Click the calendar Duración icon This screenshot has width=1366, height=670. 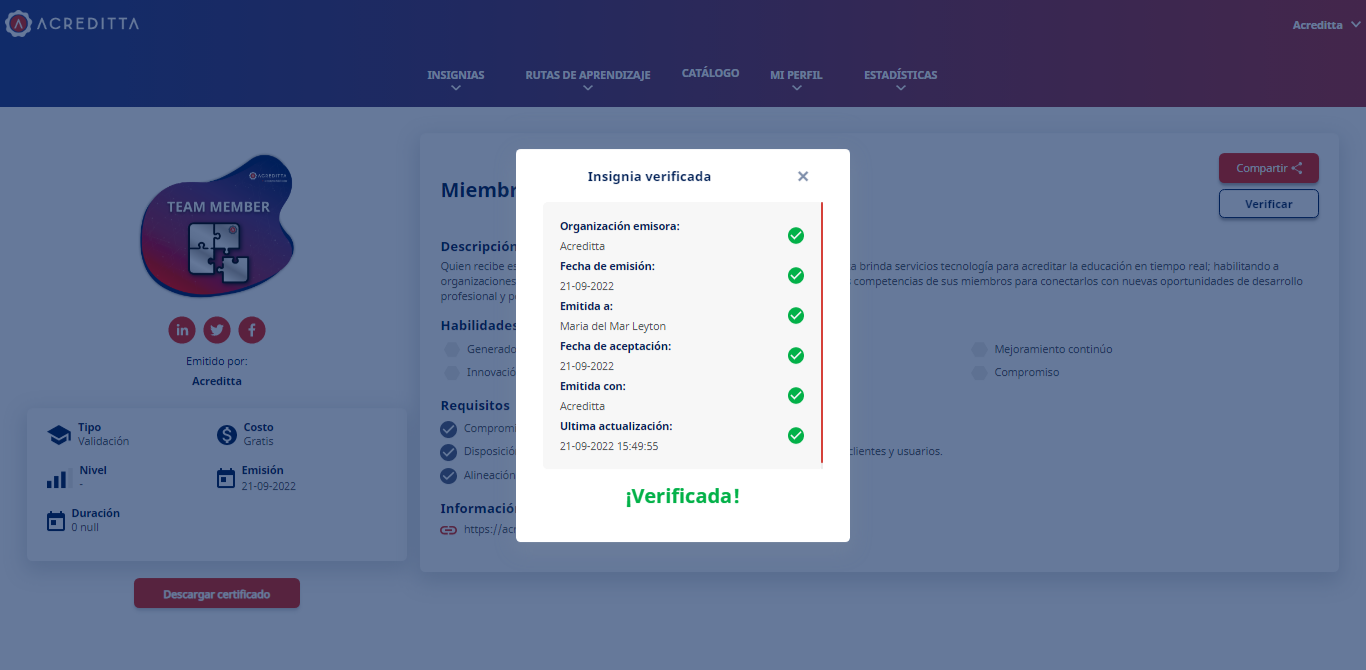click(56, 521)
